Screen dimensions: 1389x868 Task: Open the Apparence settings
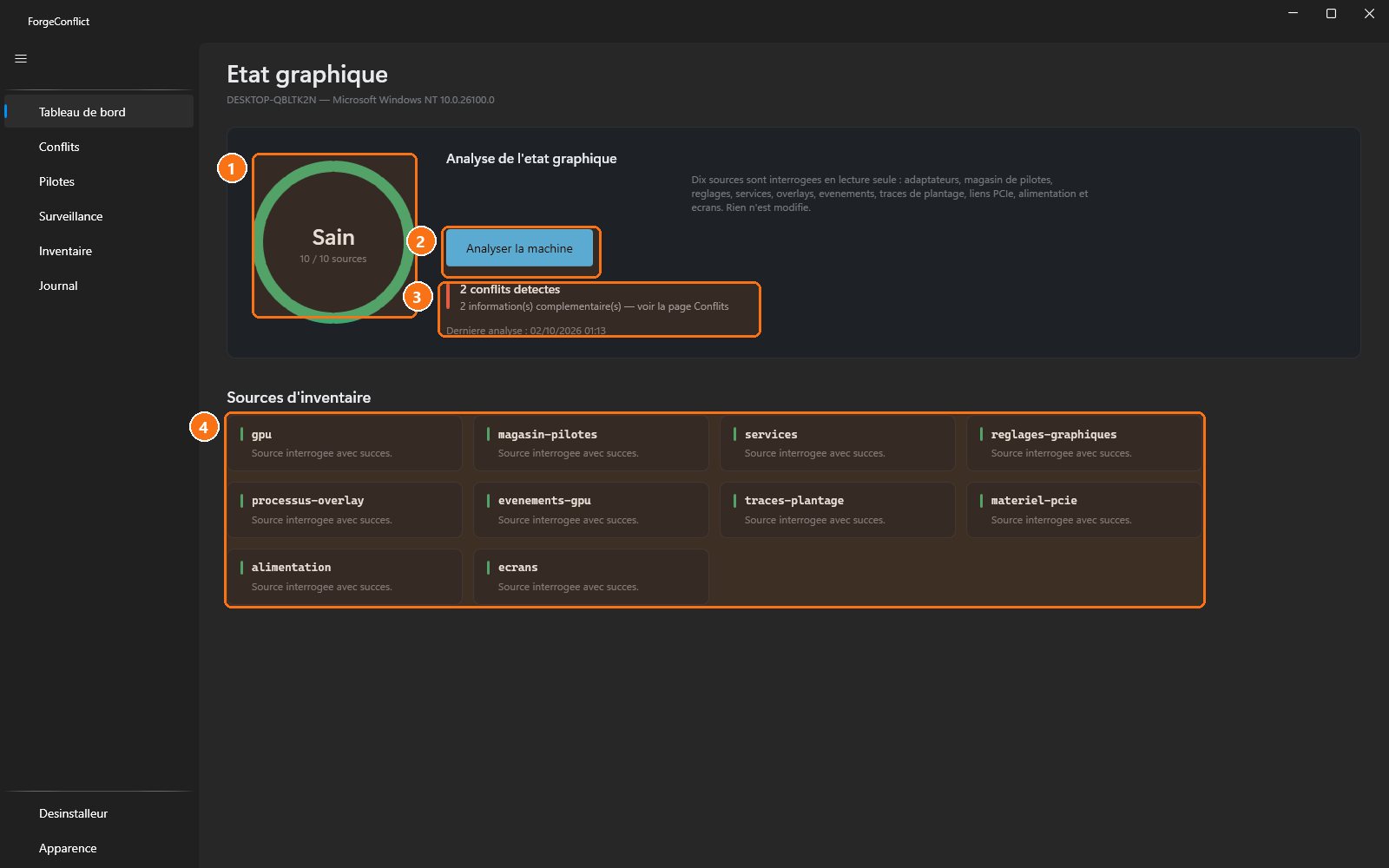(99, 848)
